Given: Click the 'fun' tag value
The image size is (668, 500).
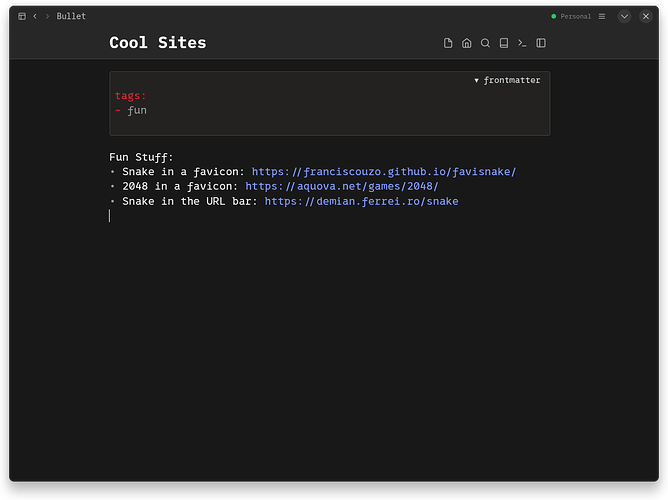Looking at the screenshot, I should 137,110.
